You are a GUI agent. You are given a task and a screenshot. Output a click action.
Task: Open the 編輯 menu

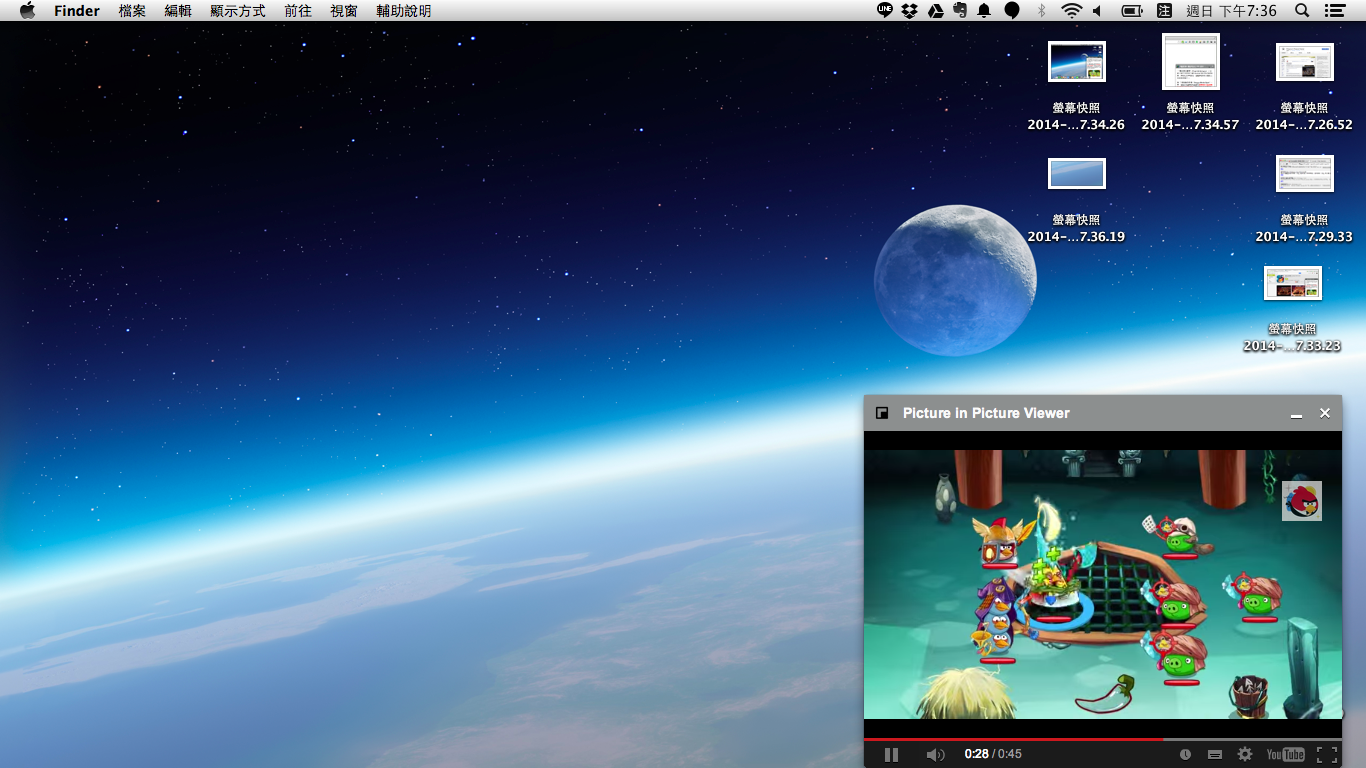click(178, 10)
